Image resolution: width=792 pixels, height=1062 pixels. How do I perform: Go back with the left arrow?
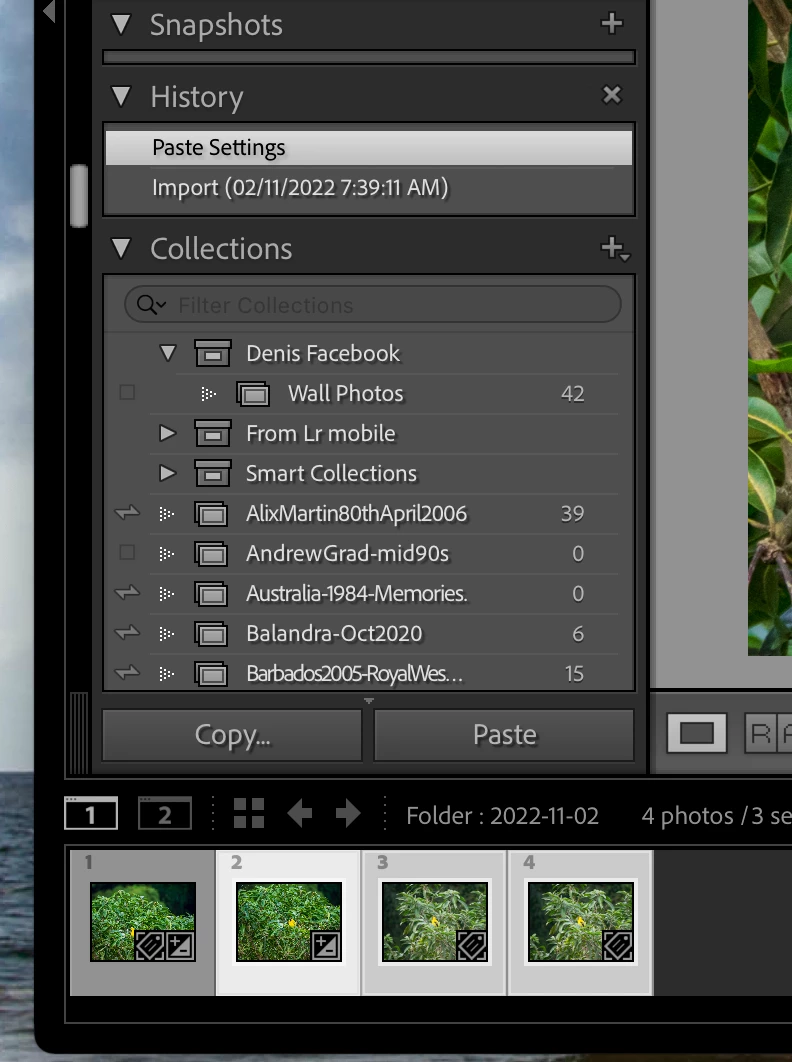coord(299,813)
